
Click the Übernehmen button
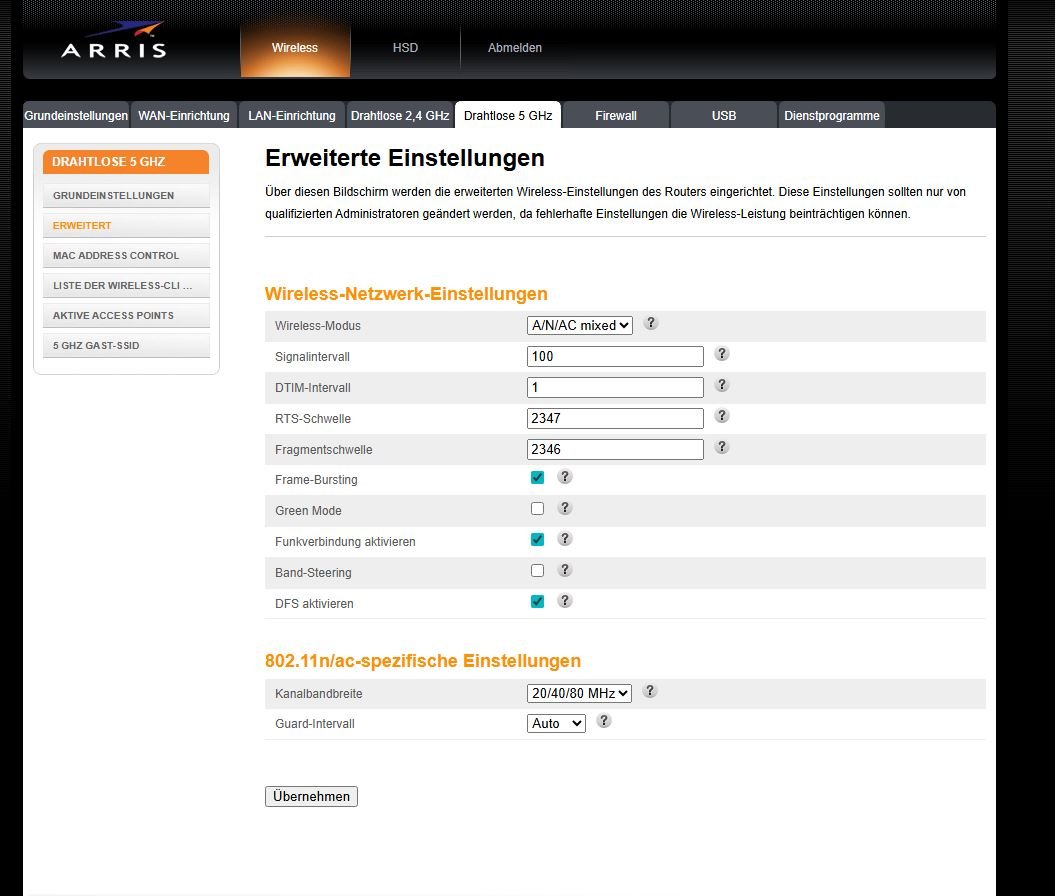pos(312,796)
